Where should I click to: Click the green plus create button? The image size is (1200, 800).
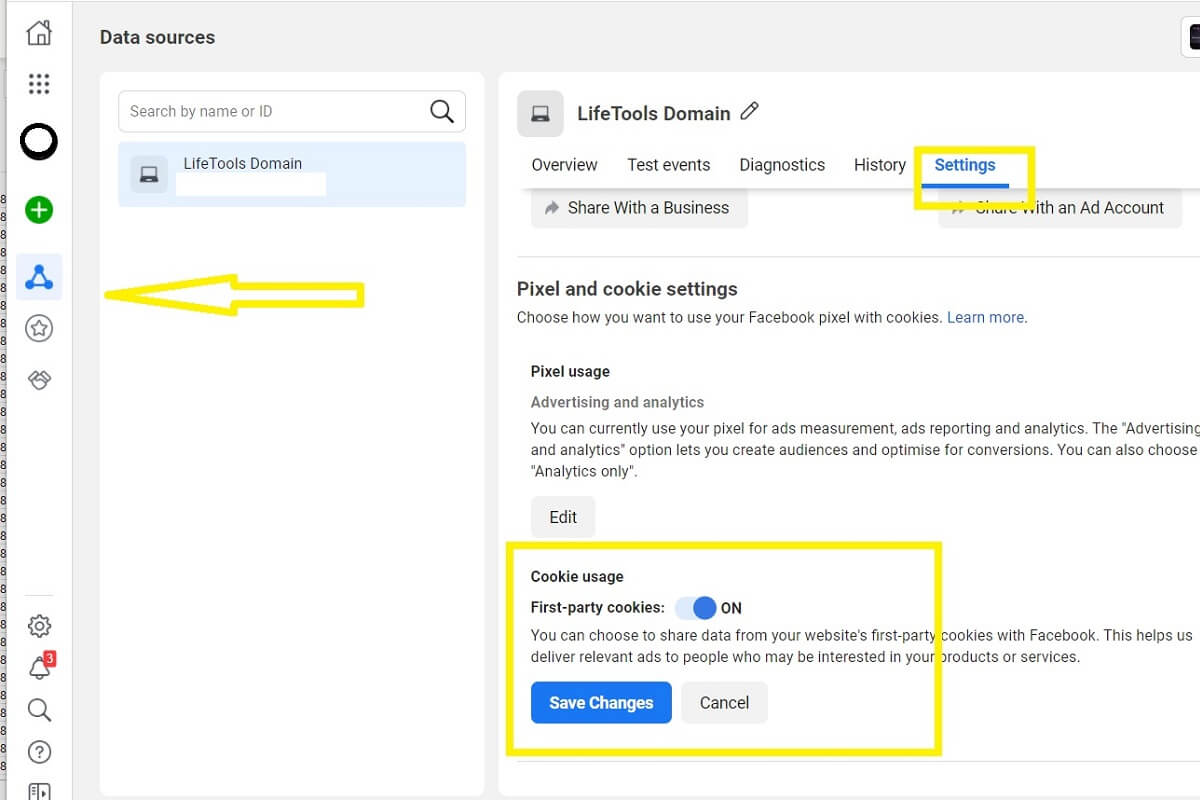coord(39,210)
